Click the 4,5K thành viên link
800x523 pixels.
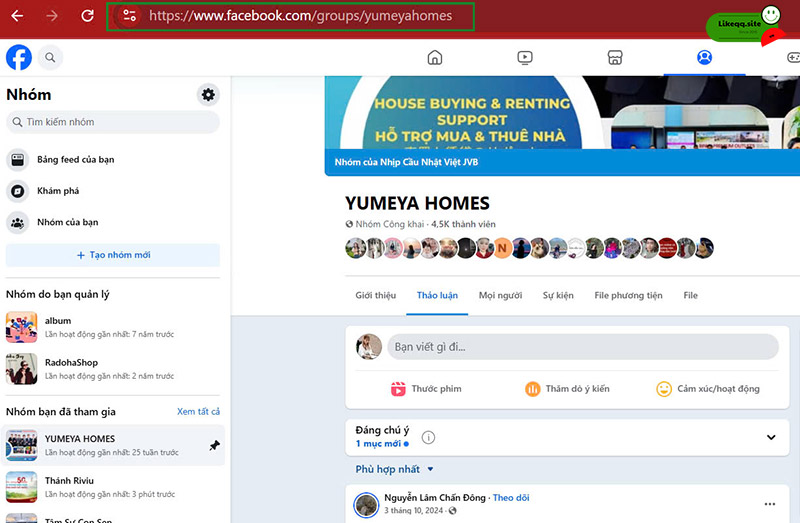coord(463,224)
